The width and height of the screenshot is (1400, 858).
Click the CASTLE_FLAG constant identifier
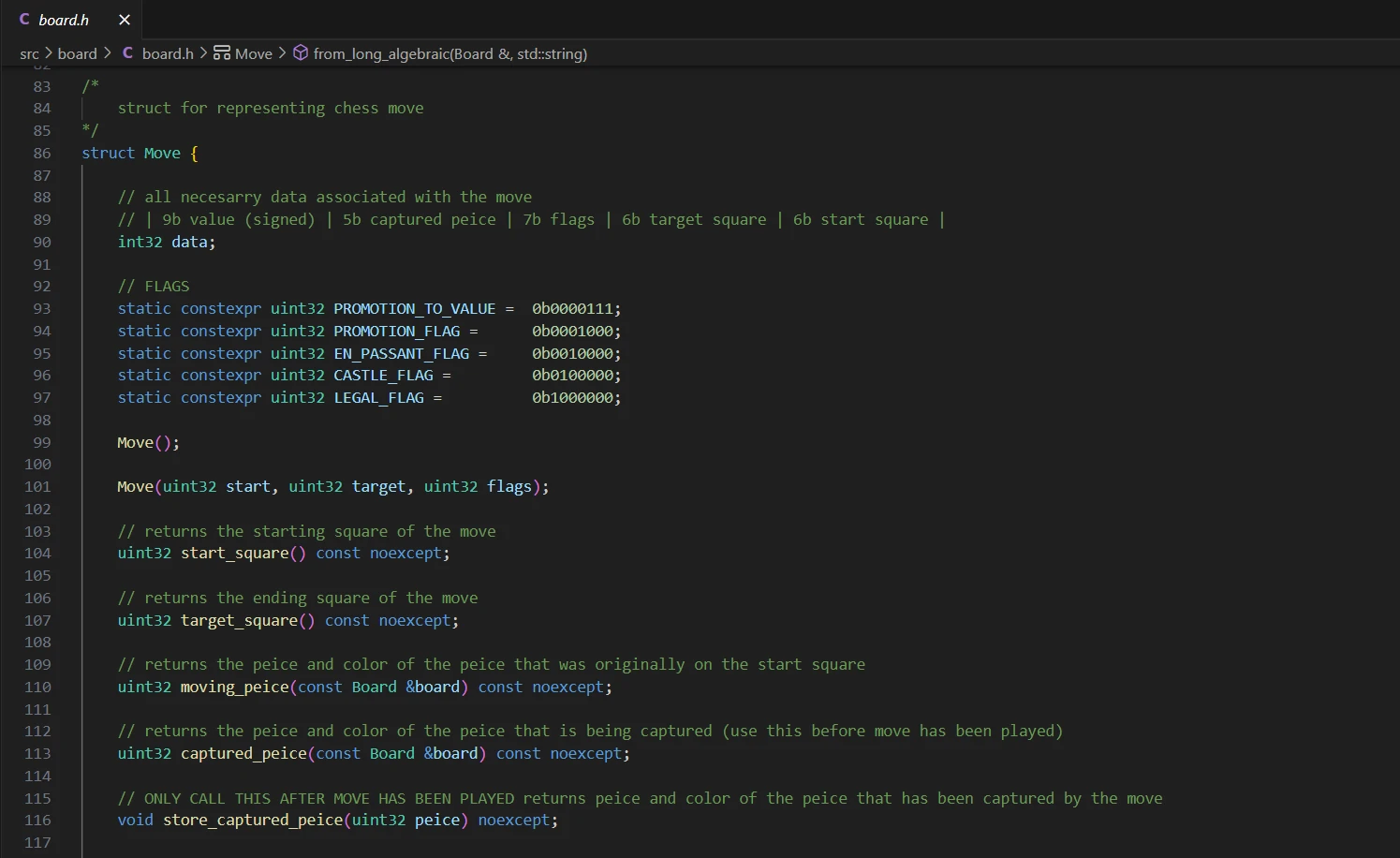[x=383, y=376]
